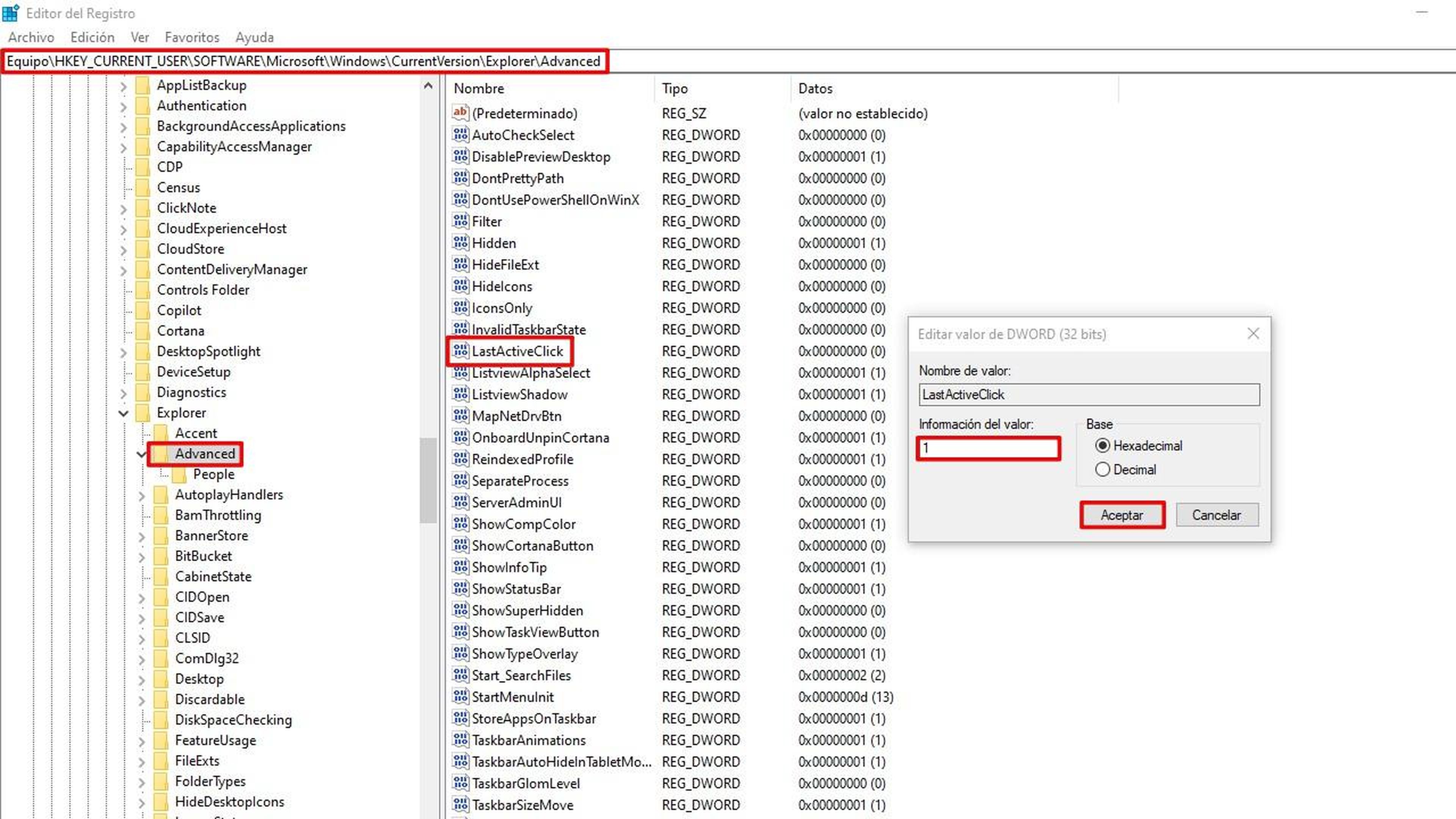Open the Edición menu
This screenshot has width=1456, height=819.
[x=92, y=37]
